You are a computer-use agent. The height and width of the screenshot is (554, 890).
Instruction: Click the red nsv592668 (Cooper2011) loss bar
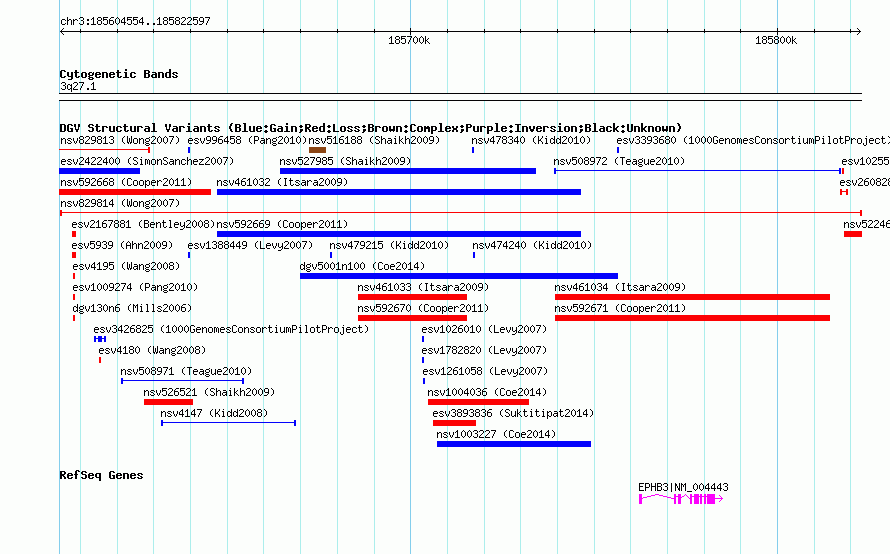[135, 192]
